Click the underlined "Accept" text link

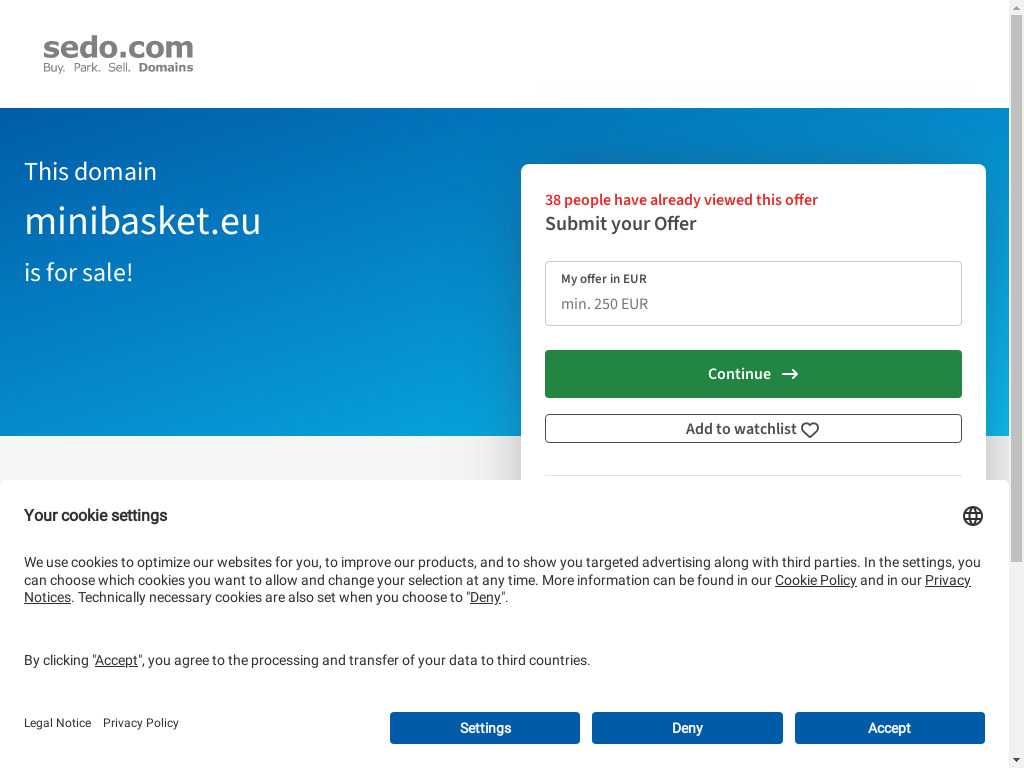(x=116, y=660)
